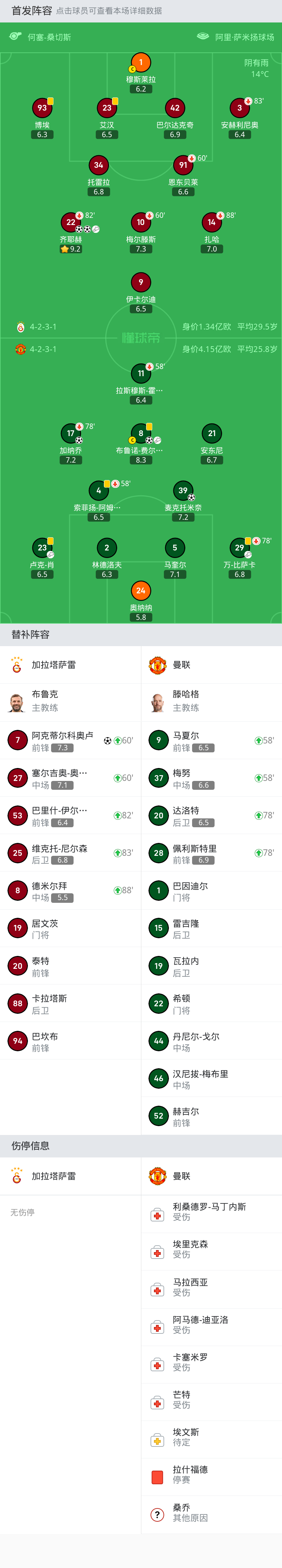Open player 39 麦克托米奈 jersey icon
The height and width of the screenshot is (1568, 282).
tap(183, 490)
